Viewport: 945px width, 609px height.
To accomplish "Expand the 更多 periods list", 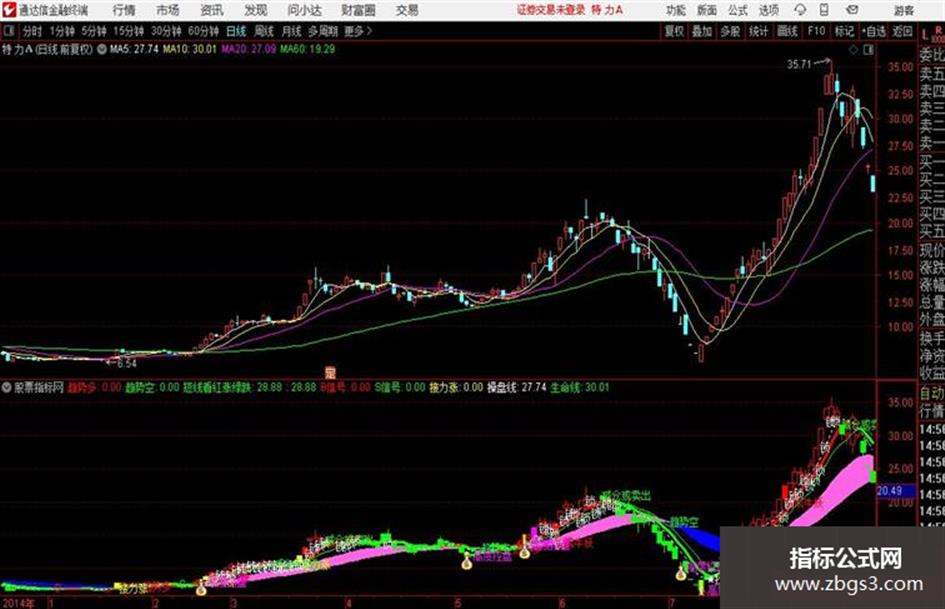I will [x=358, y=31].
